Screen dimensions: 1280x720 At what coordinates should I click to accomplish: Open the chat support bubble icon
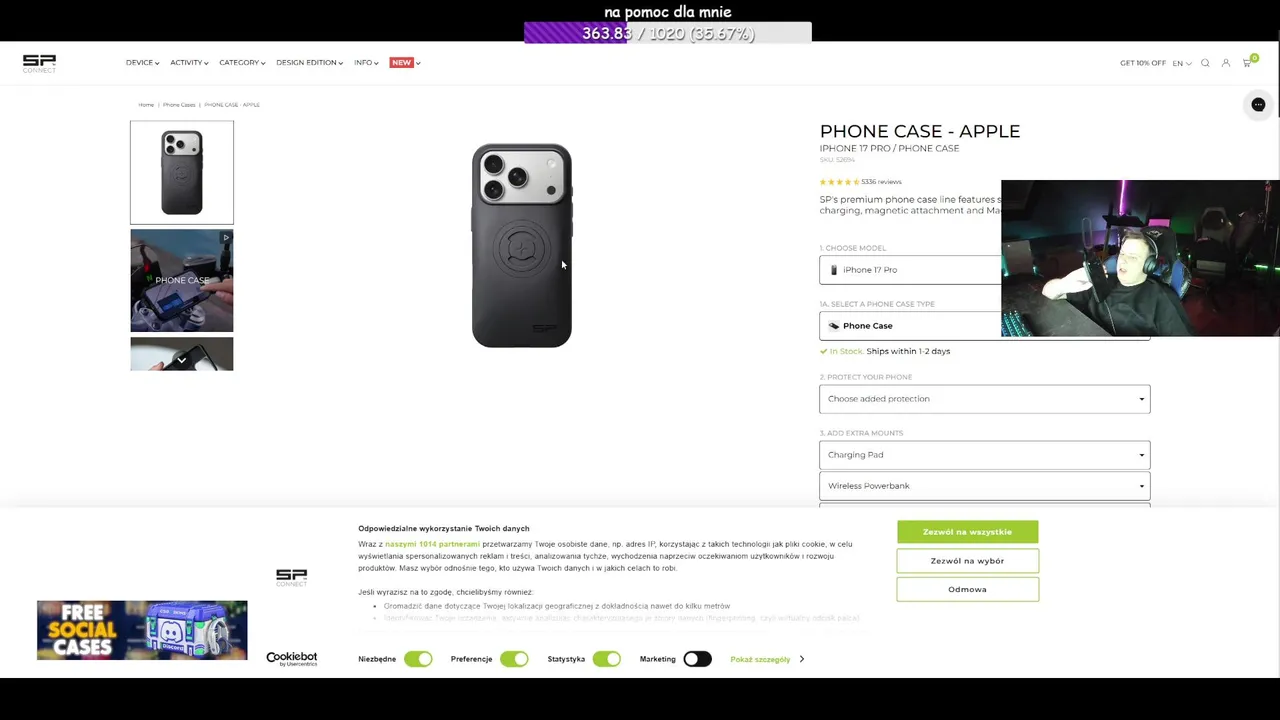coord(1258,104)
